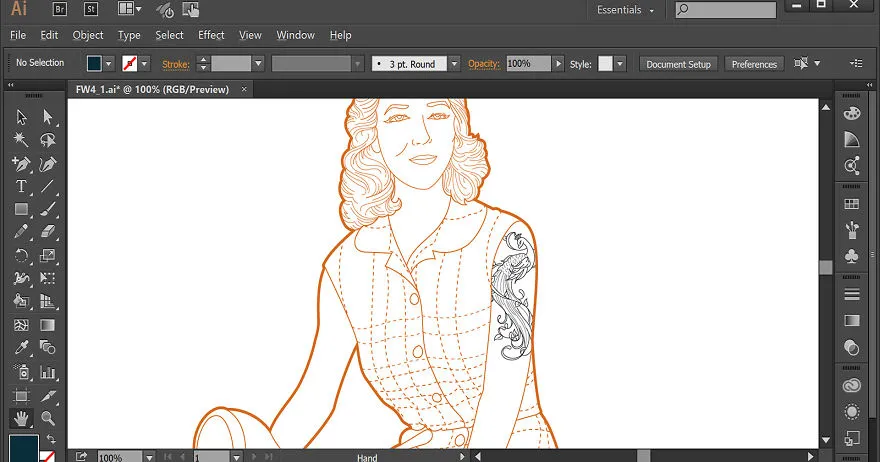Click the dark fill color swatch in control bar
The image size is (880, 462).
[94, 63]
